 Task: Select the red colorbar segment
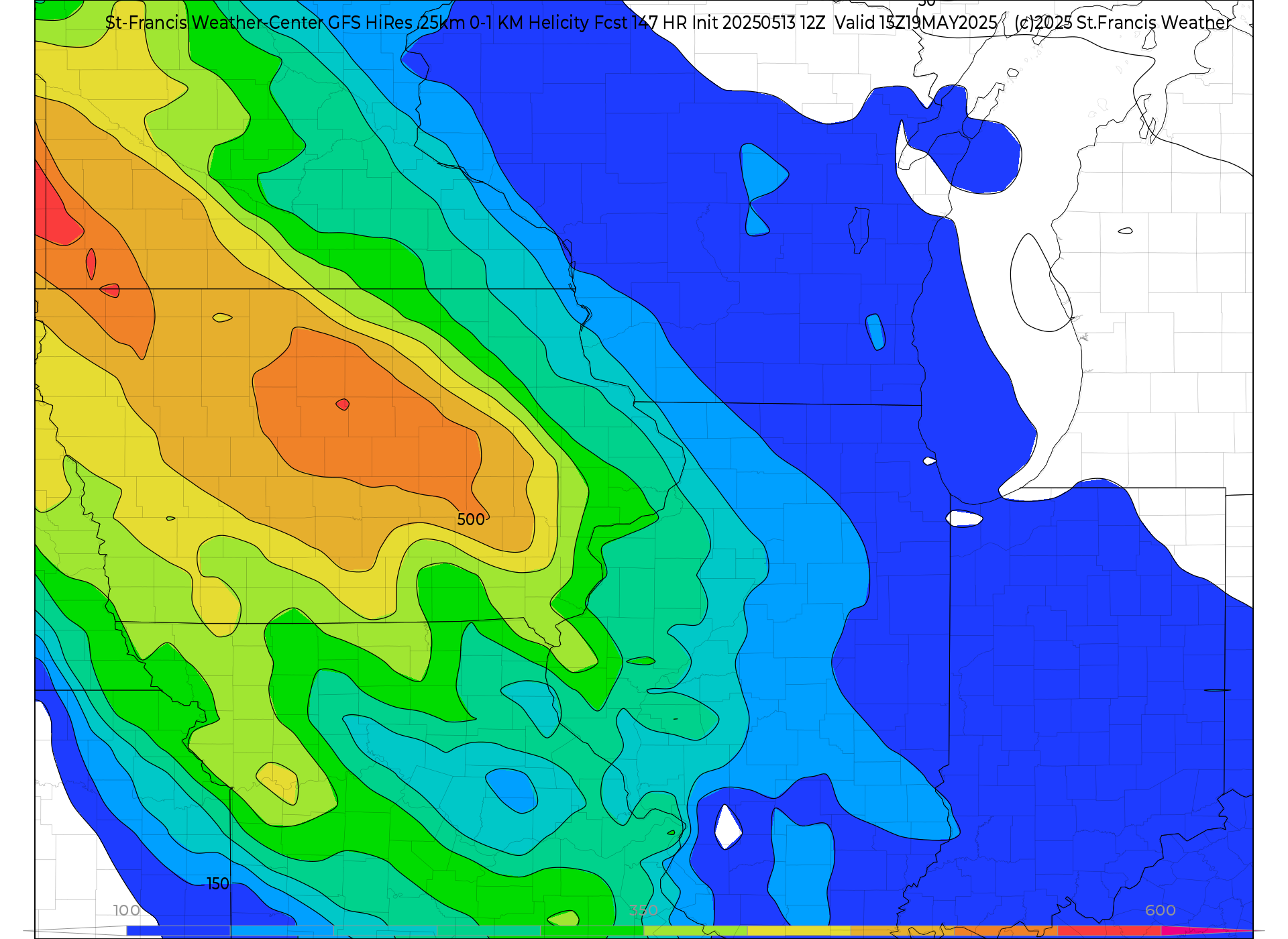coord(1110,930)
